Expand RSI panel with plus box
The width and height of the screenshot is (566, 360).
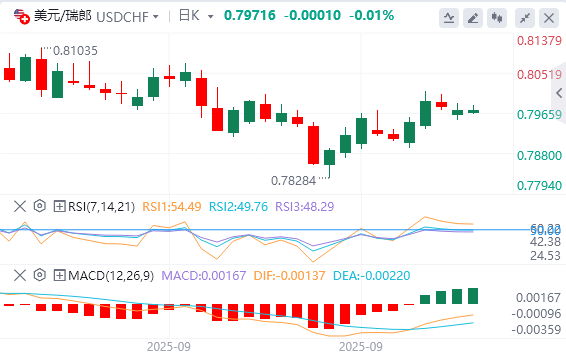59,207
